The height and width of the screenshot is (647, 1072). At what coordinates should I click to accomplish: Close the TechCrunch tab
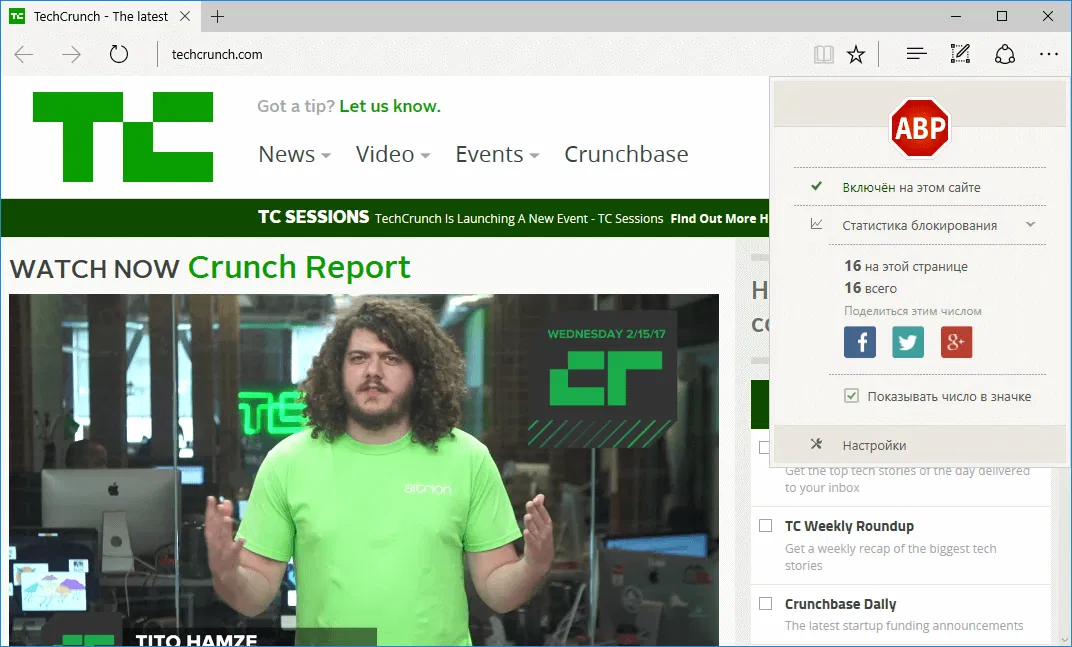tap(185, 16)
